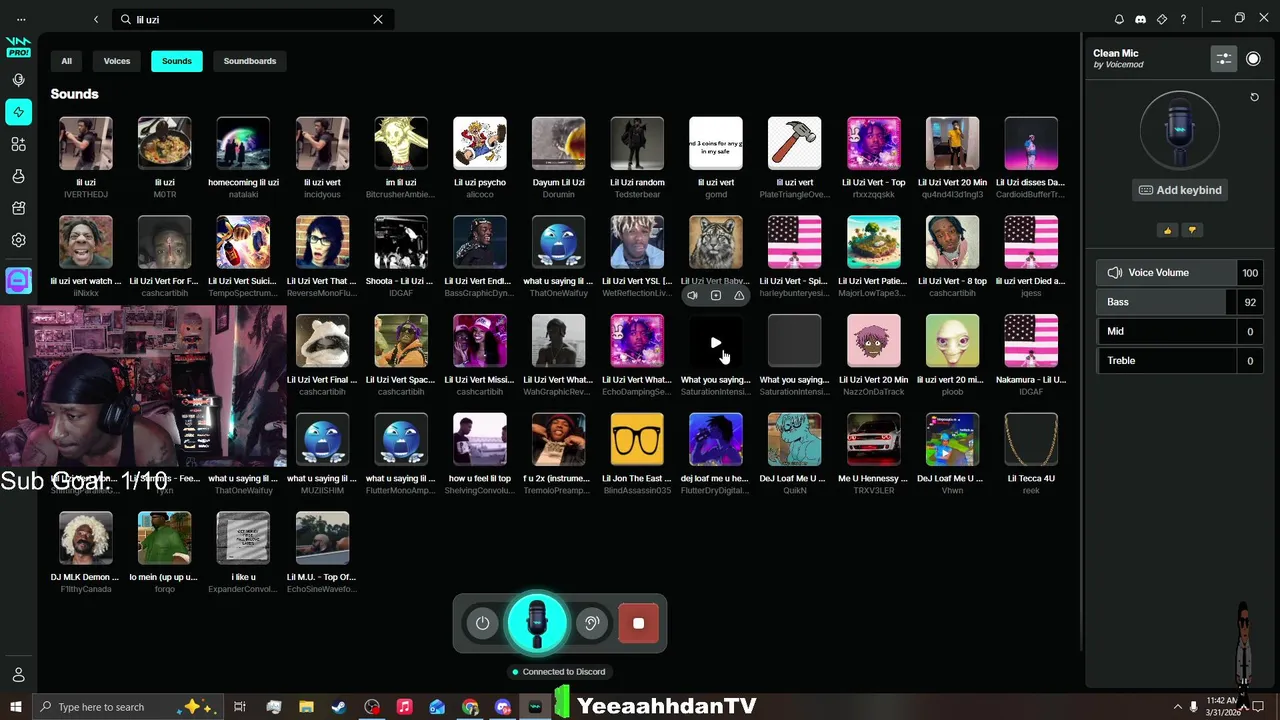The image size is (1280, 720).
Task: Toggle the voice changer power button
Action: 482,623
